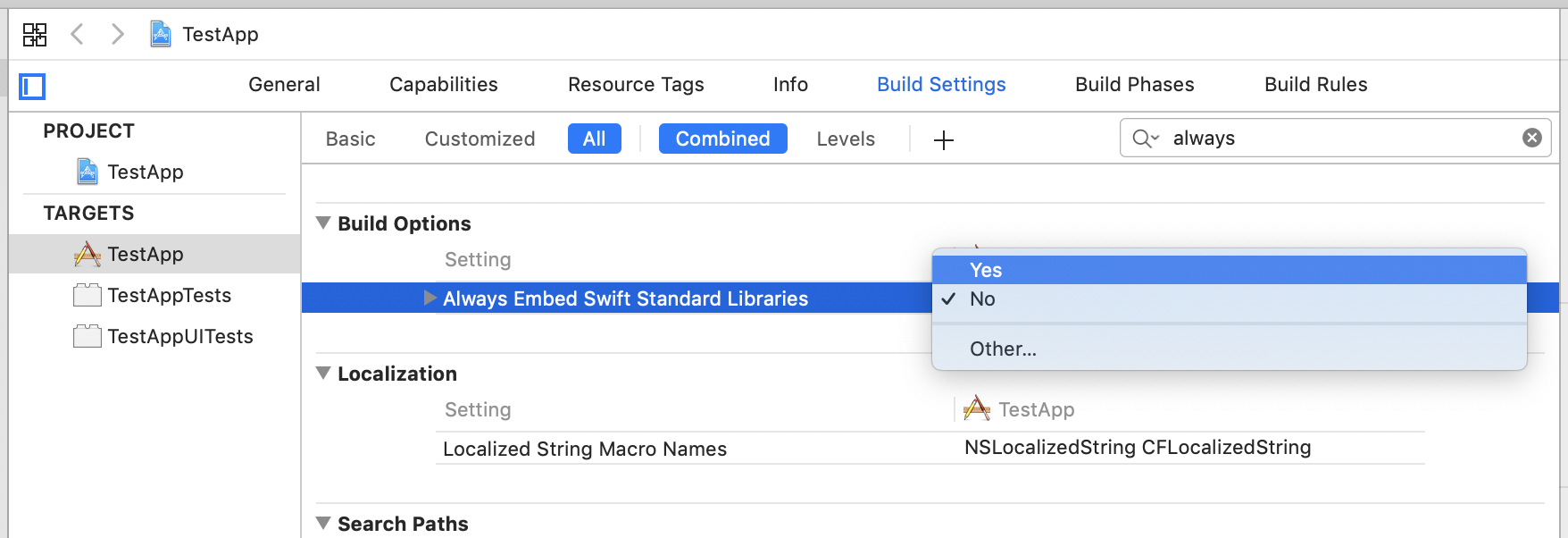
Task: Collapse the Build Options section
Action: tap(323, 223)
